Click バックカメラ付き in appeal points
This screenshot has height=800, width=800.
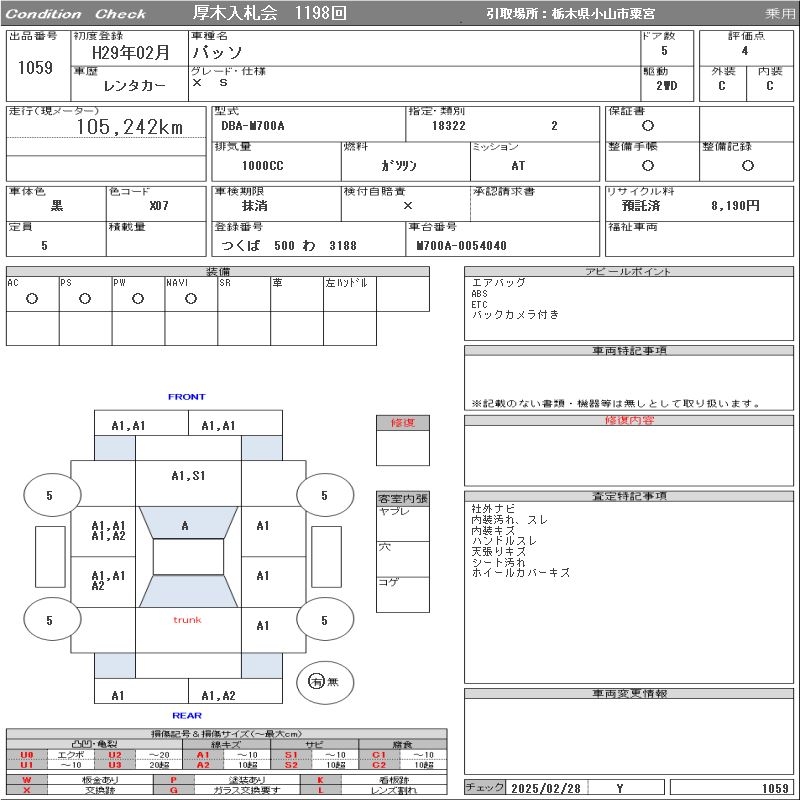(515, 315)
